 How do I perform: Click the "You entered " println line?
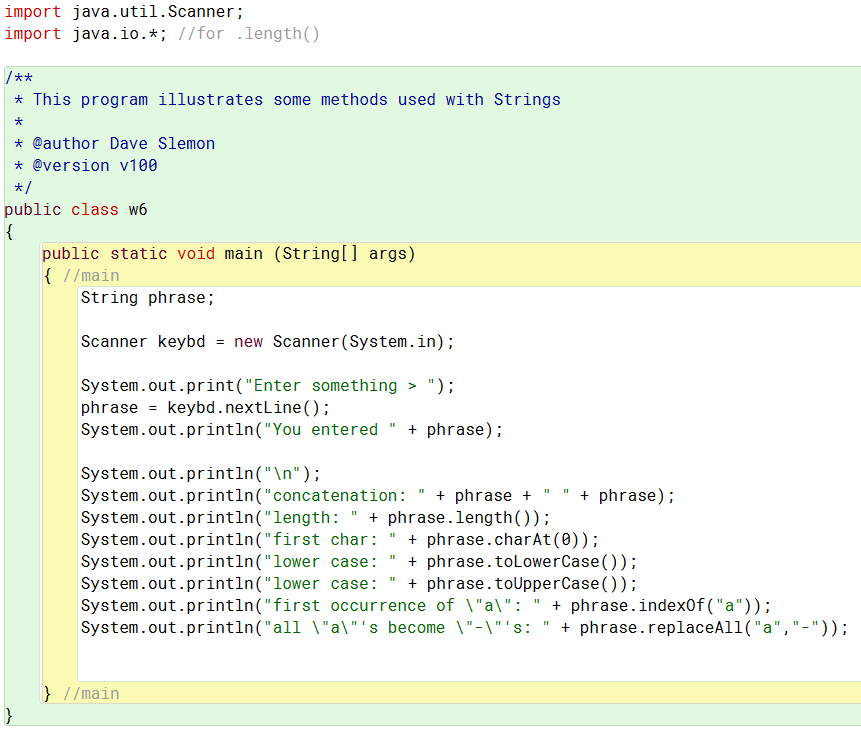point(292,429)
